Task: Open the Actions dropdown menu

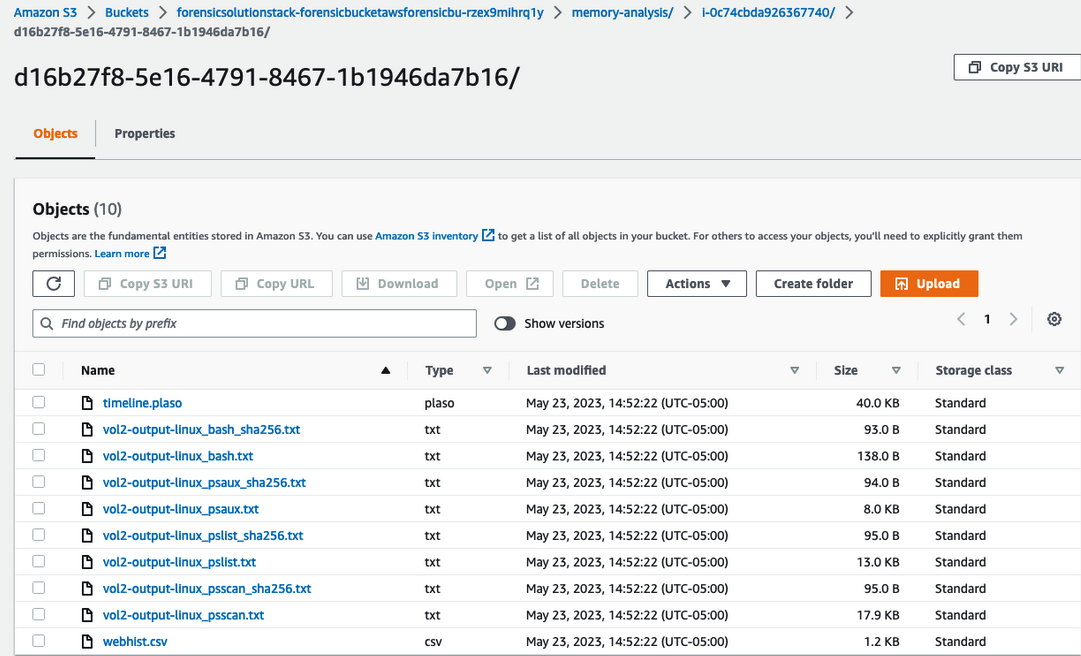Action: (x=696, y=283)
